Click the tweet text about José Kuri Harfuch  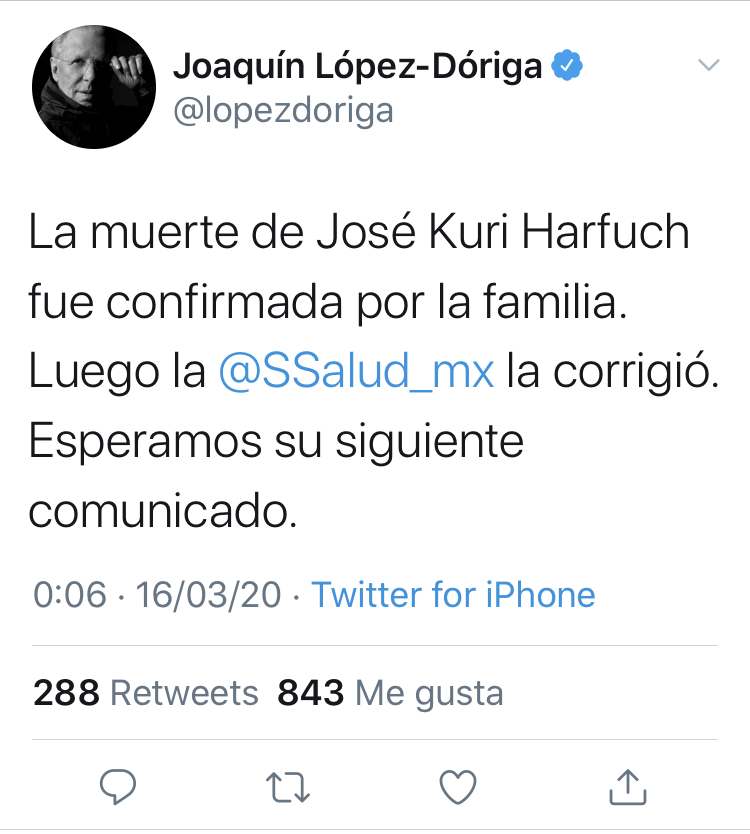click(x=374, y=370)
